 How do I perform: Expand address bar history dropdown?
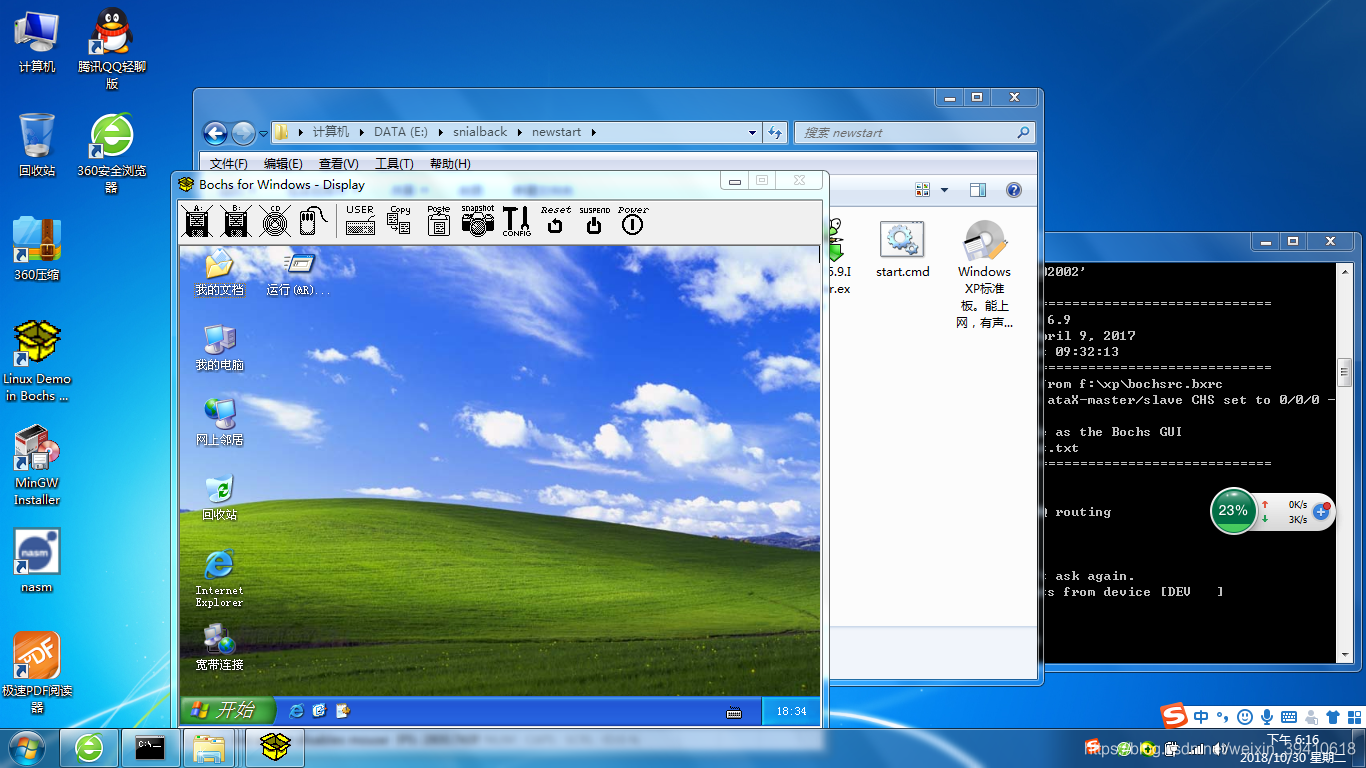[753, 132]
